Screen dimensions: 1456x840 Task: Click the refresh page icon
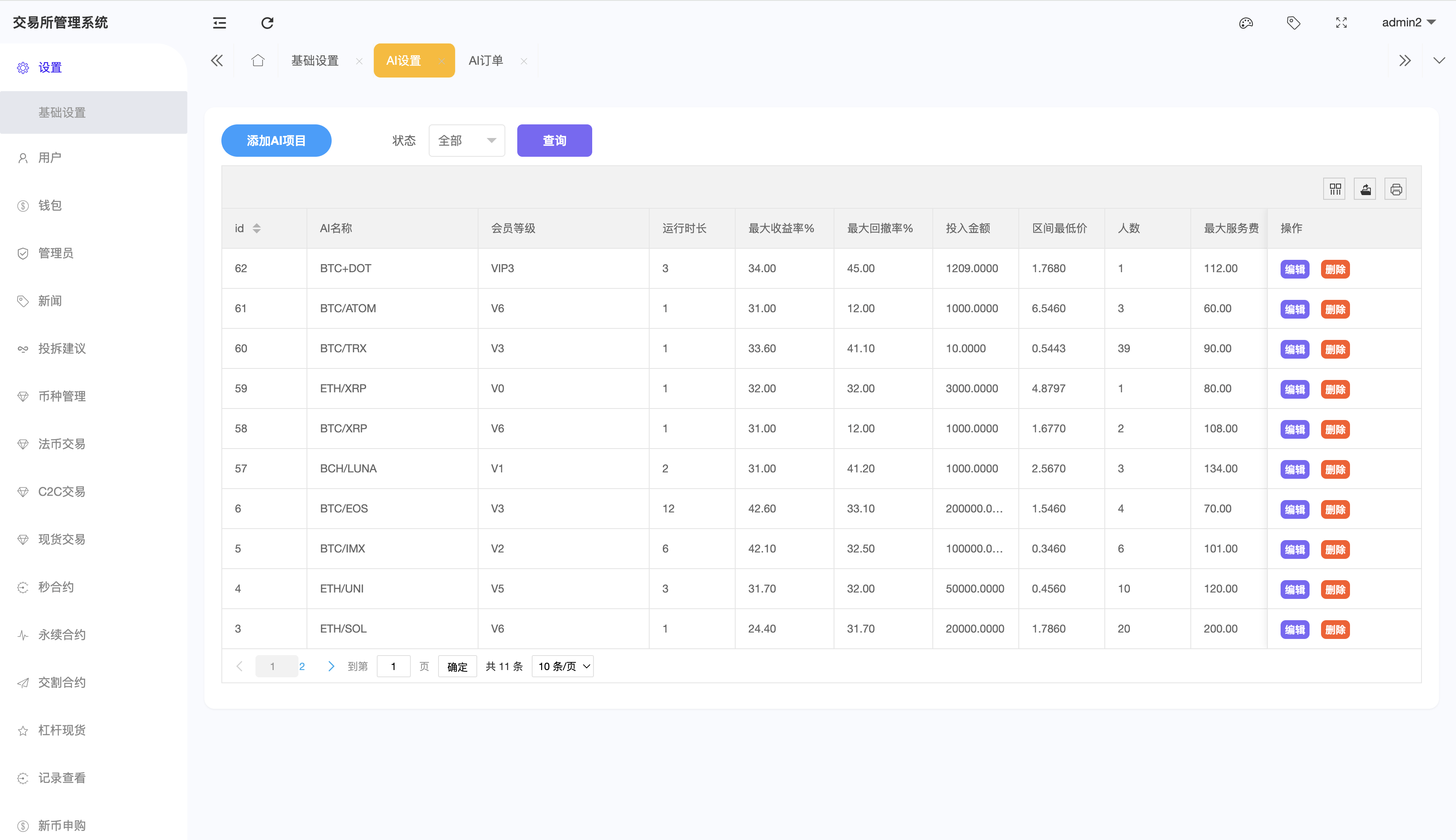pyautogui.click(x=267, y=23)
